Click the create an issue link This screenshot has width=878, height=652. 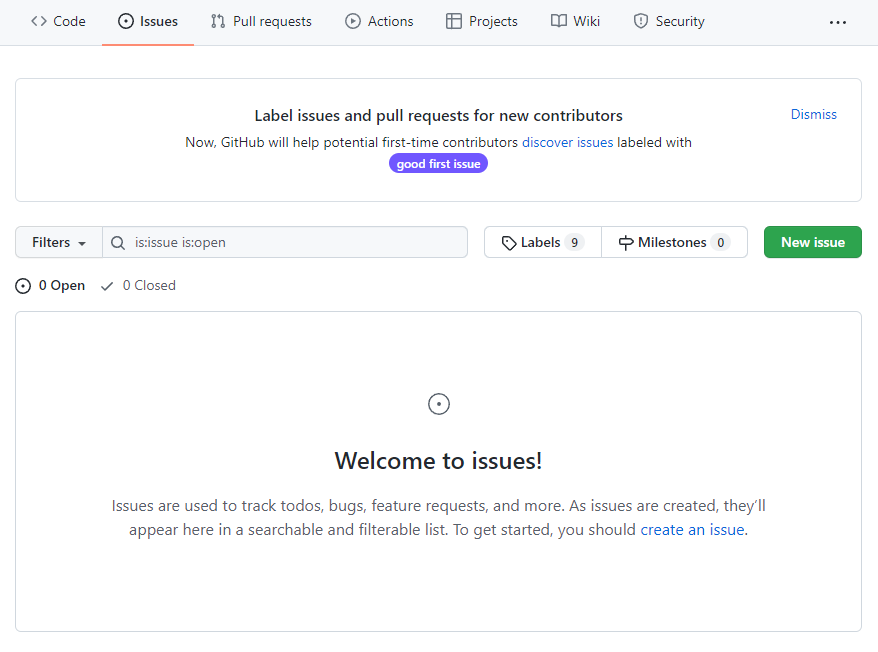[692, 530]
